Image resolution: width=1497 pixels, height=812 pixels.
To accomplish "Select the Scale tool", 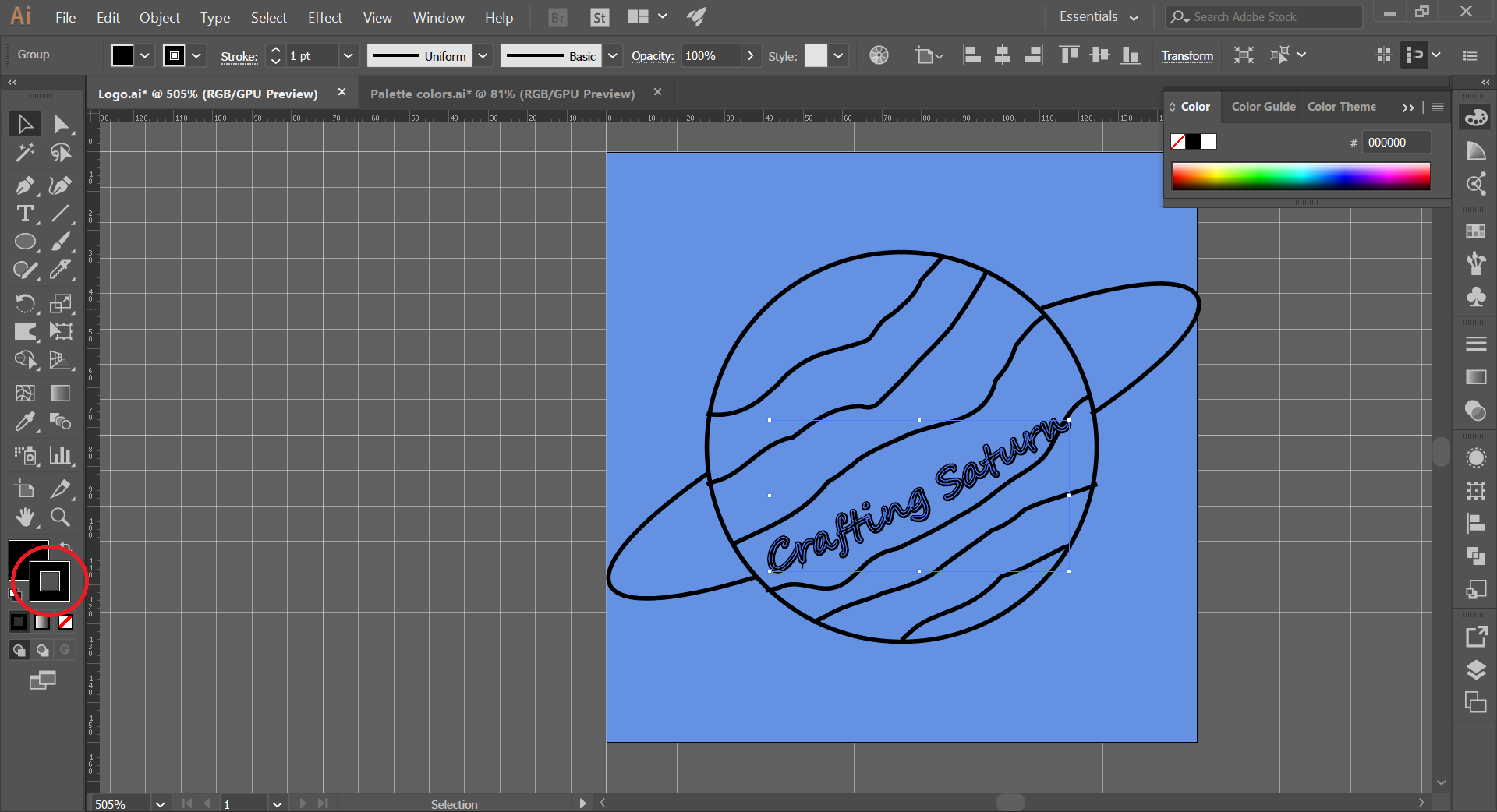I will pyautogui.click(x=61, y=302).
